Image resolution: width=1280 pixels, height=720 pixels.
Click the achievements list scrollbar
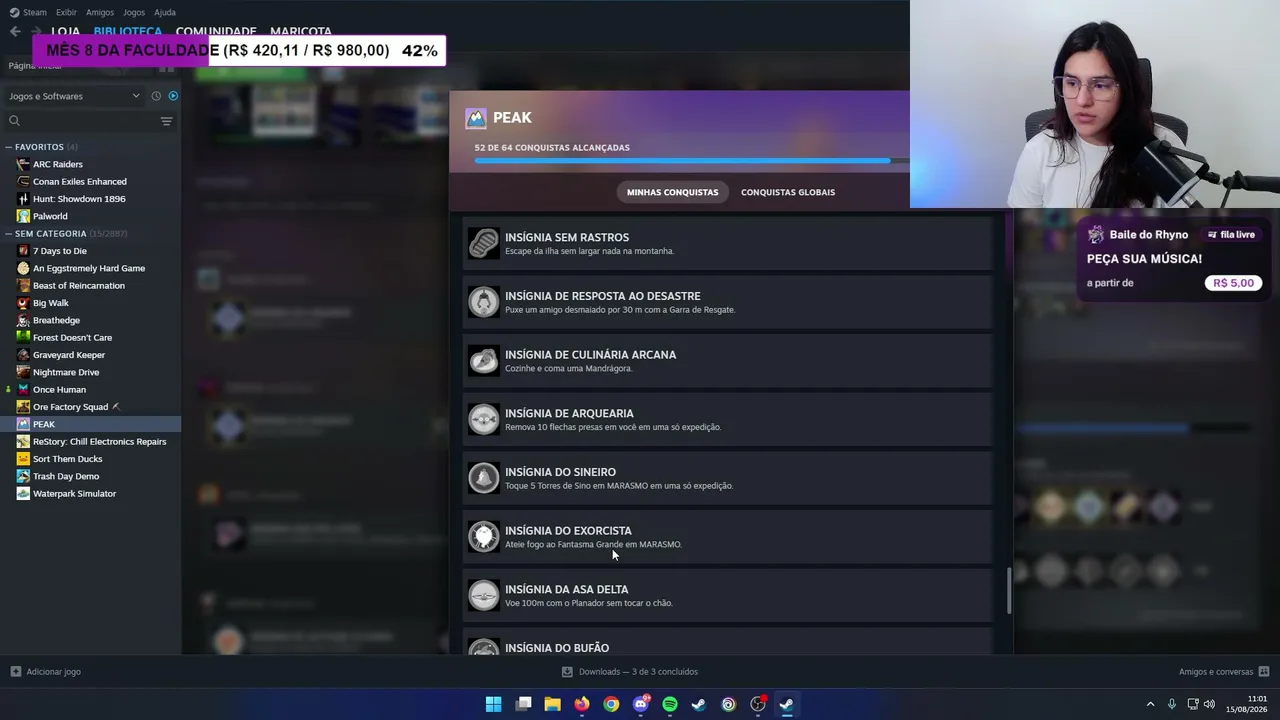[1009, 591]
